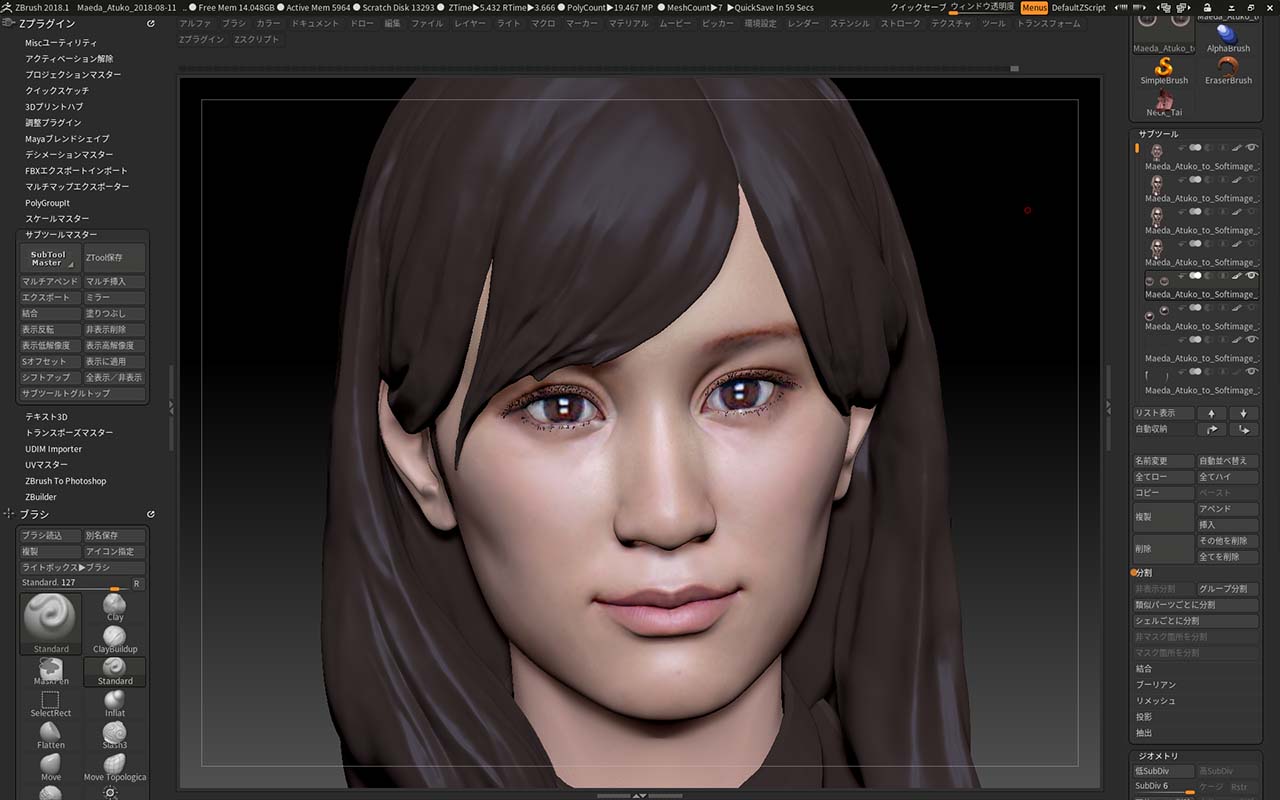
Task: Toggle polypaint brush icon on topmost subtool
Action: (1237, 148)
